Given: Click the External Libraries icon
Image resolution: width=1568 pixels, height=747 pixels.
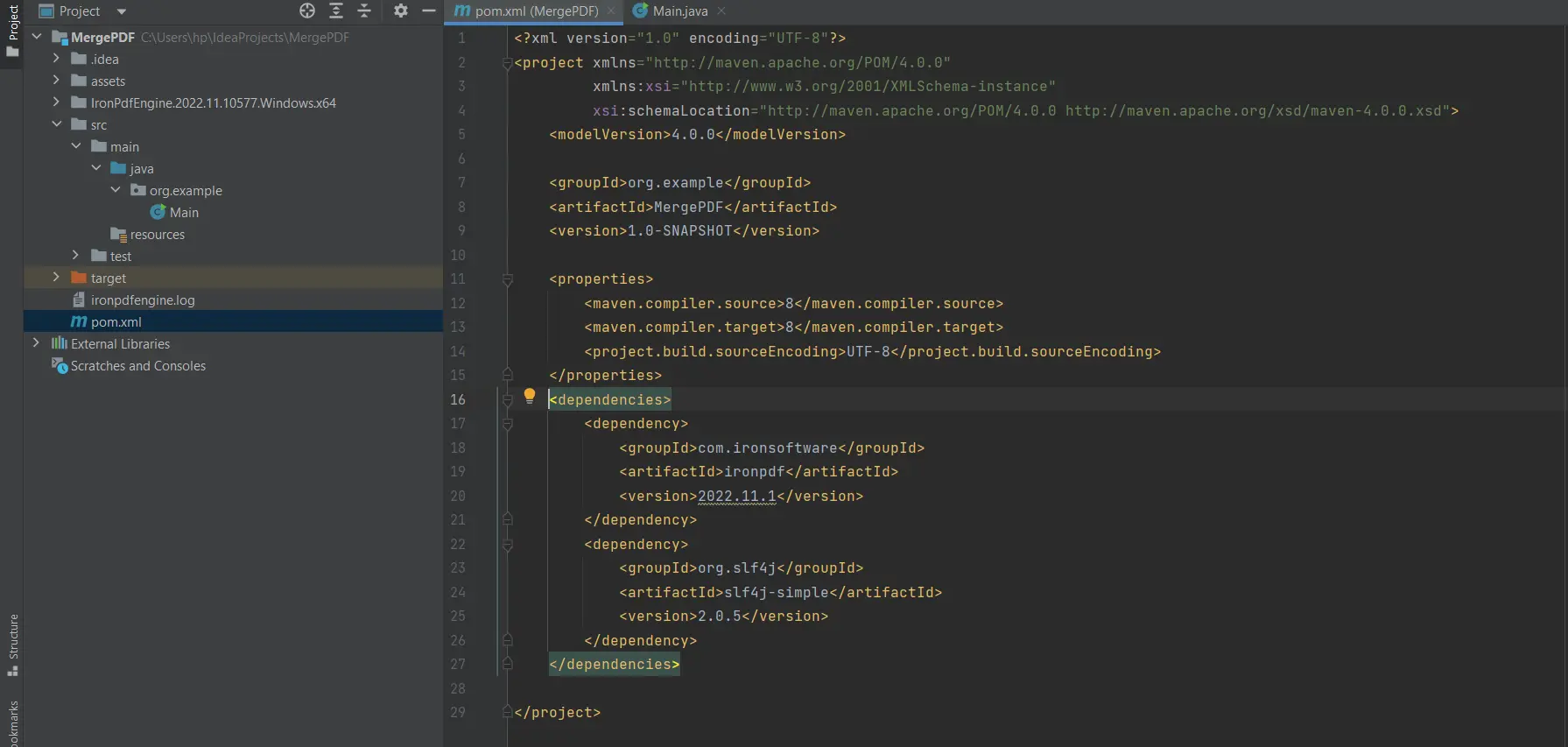Looking at the screenshot, I should tap(60, 343).
